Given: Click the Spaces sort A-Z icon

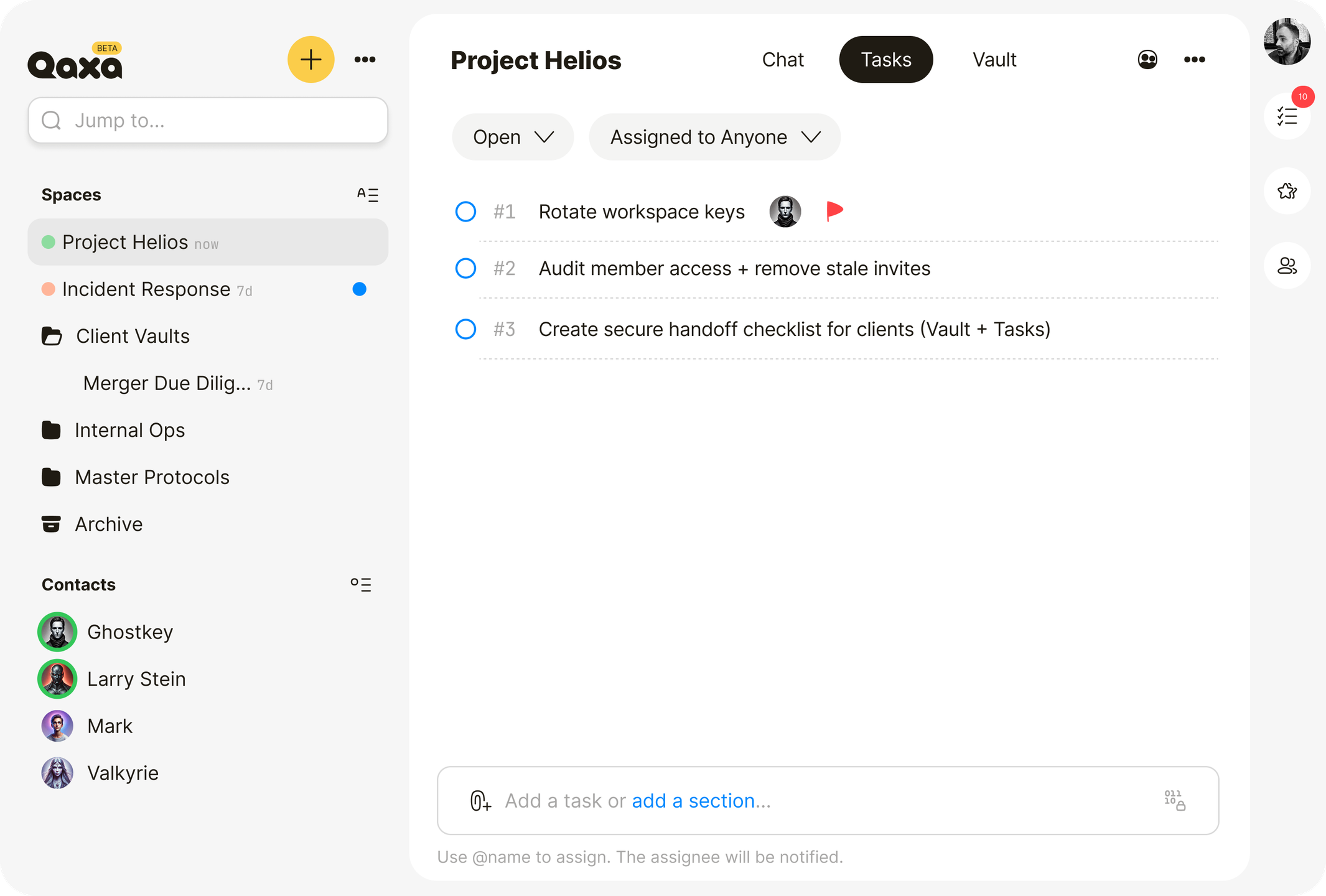Looking at the screenshot, I should click(x=367, y=195).
